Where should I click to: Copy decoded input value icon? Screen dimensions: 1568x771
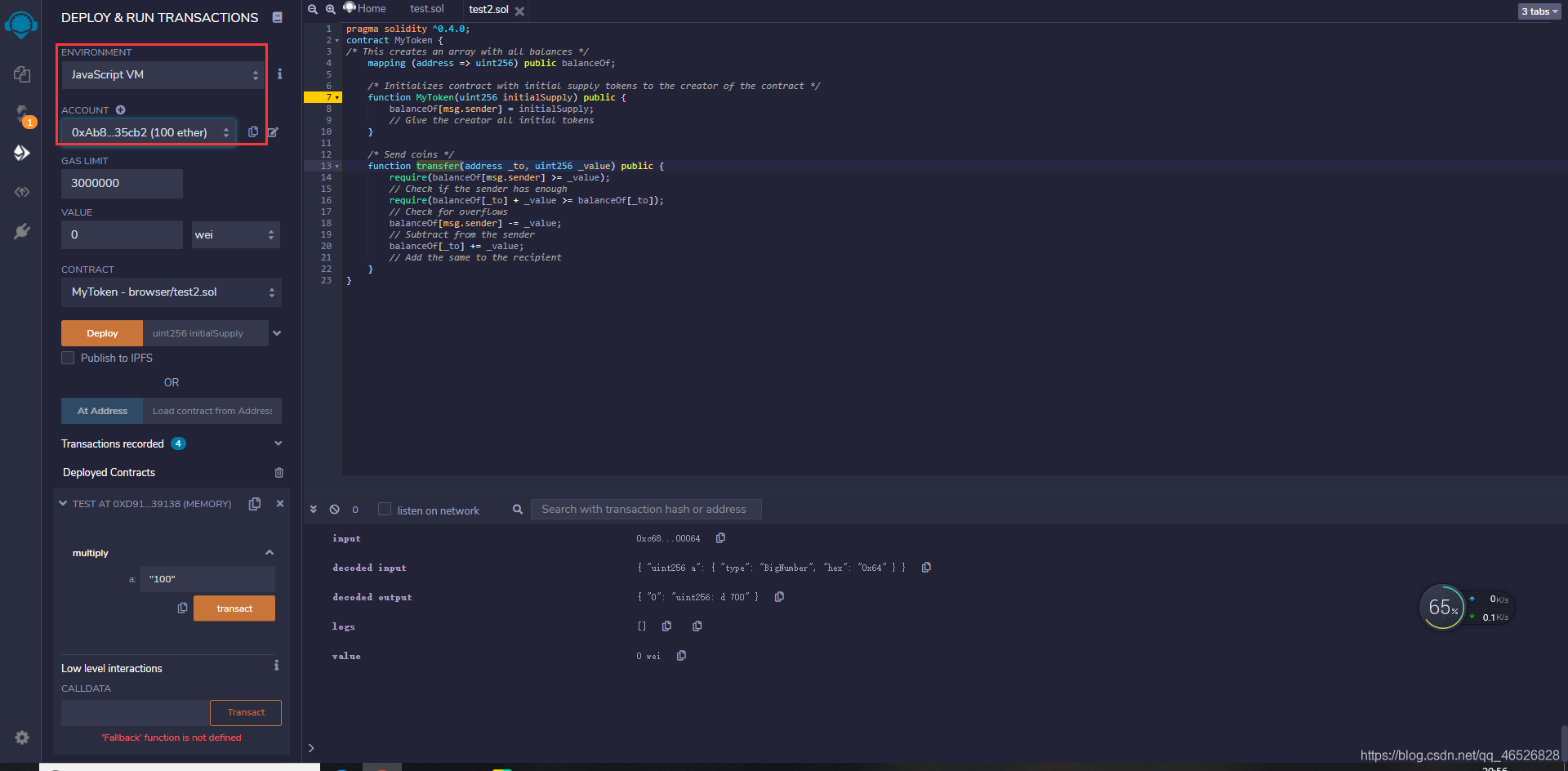tap(926, 567)
